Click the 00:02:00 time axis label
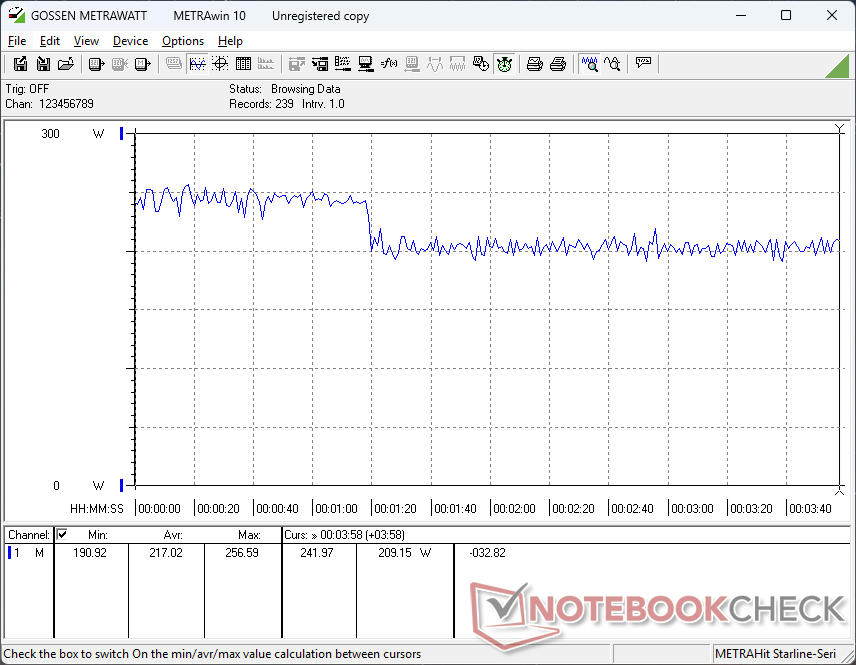This screenshot has width=856, height=665. (514, 508)
